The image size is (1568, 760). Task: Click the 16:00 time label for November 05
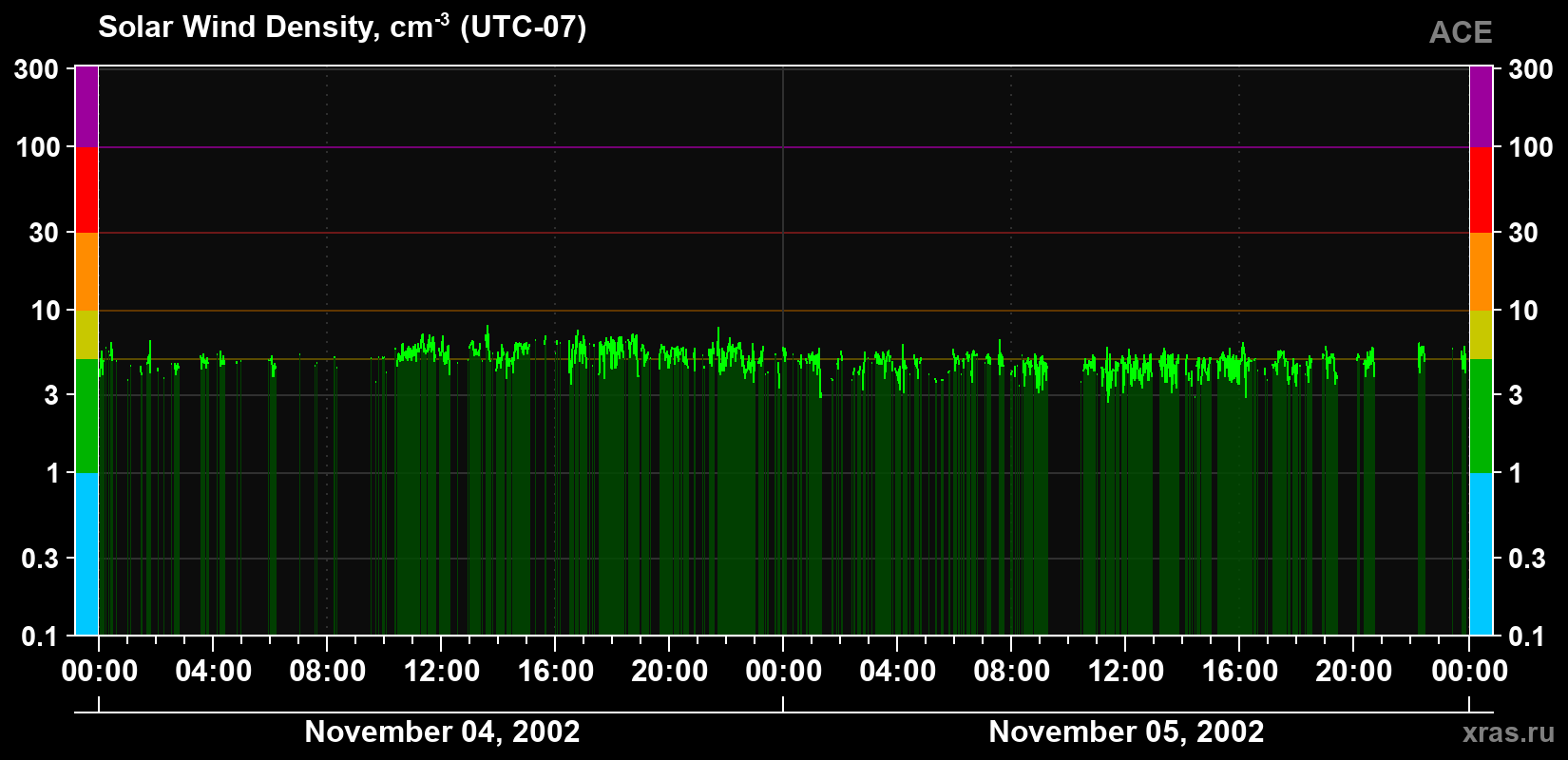coord(1240,672)
